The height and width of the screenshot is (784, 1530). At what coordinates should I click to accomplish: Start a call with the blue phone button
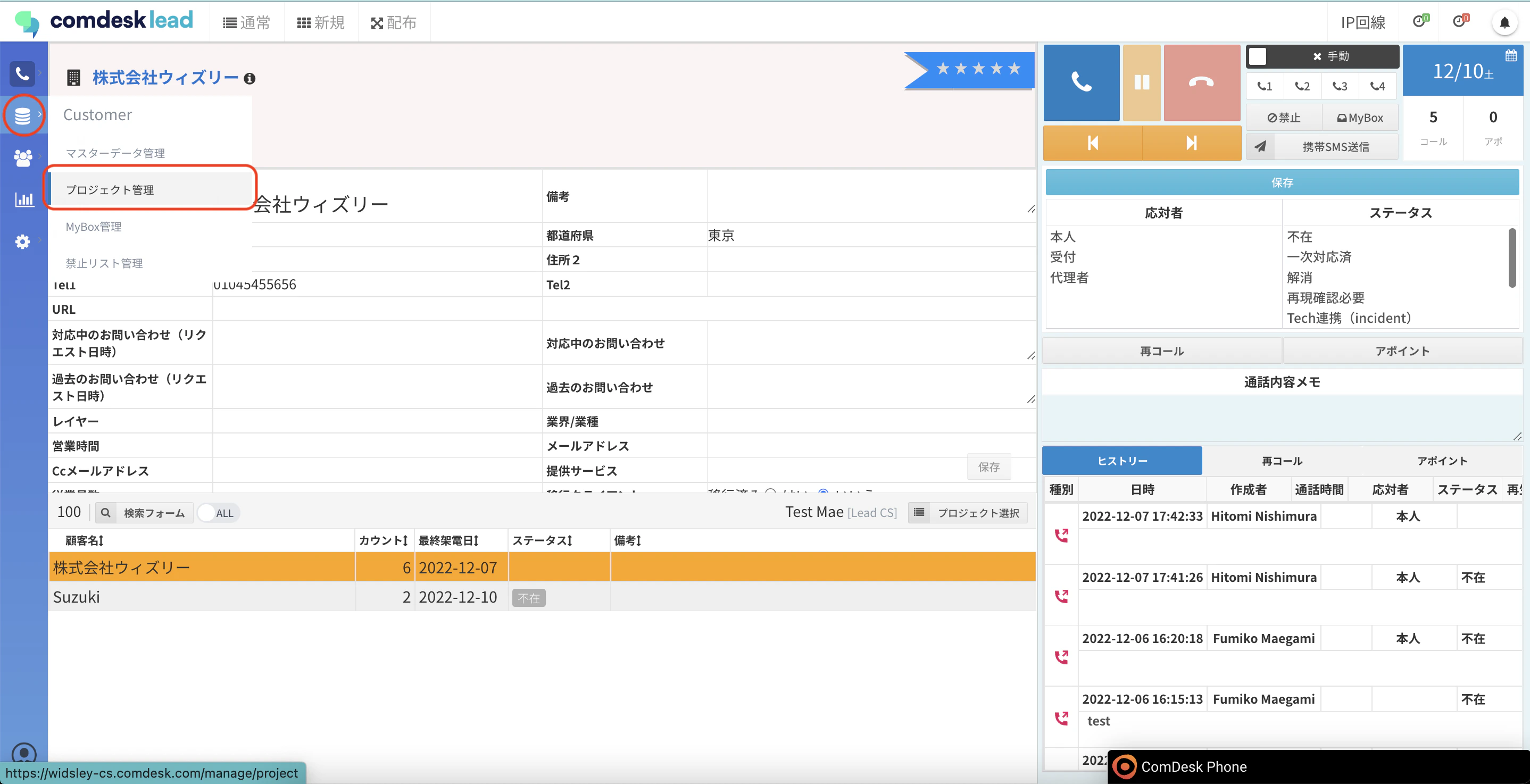point(1081,82)
